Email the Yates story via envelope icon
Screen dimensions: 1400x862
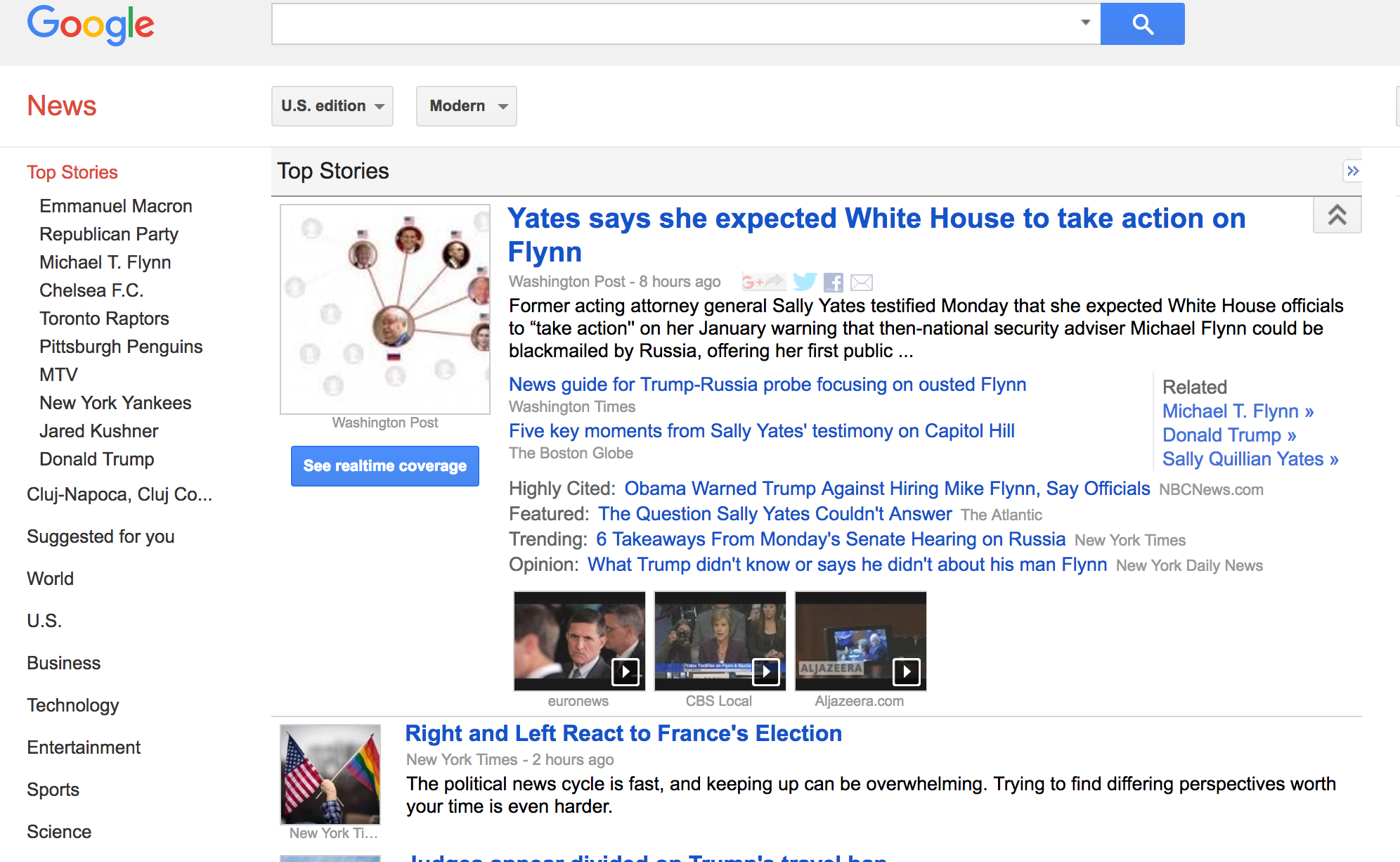[x=862, y=283]
